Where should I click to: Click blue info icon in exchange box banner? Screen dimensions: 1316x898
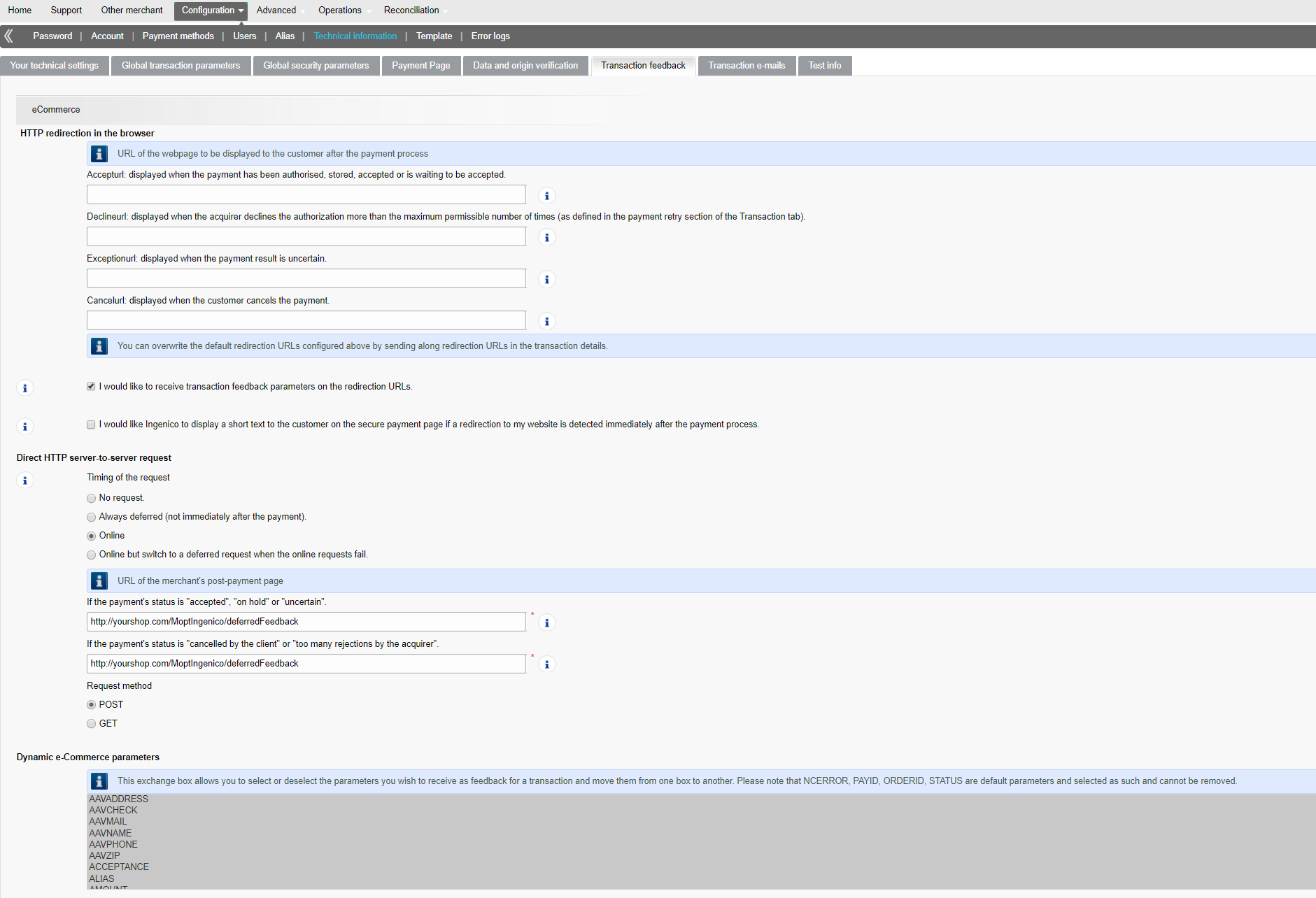click(99, 781)
